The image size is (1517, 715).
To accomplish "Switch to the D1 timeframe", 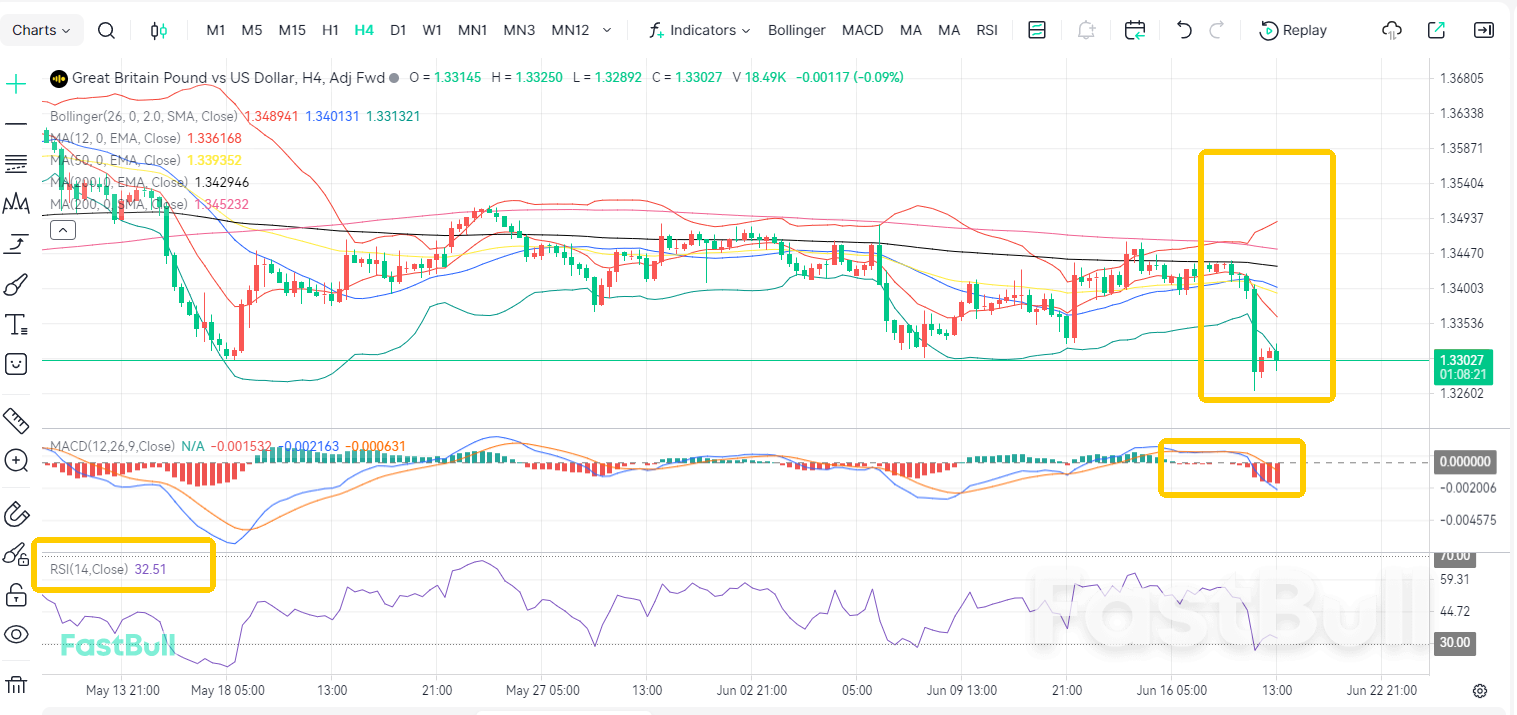I will click(398, 30).
